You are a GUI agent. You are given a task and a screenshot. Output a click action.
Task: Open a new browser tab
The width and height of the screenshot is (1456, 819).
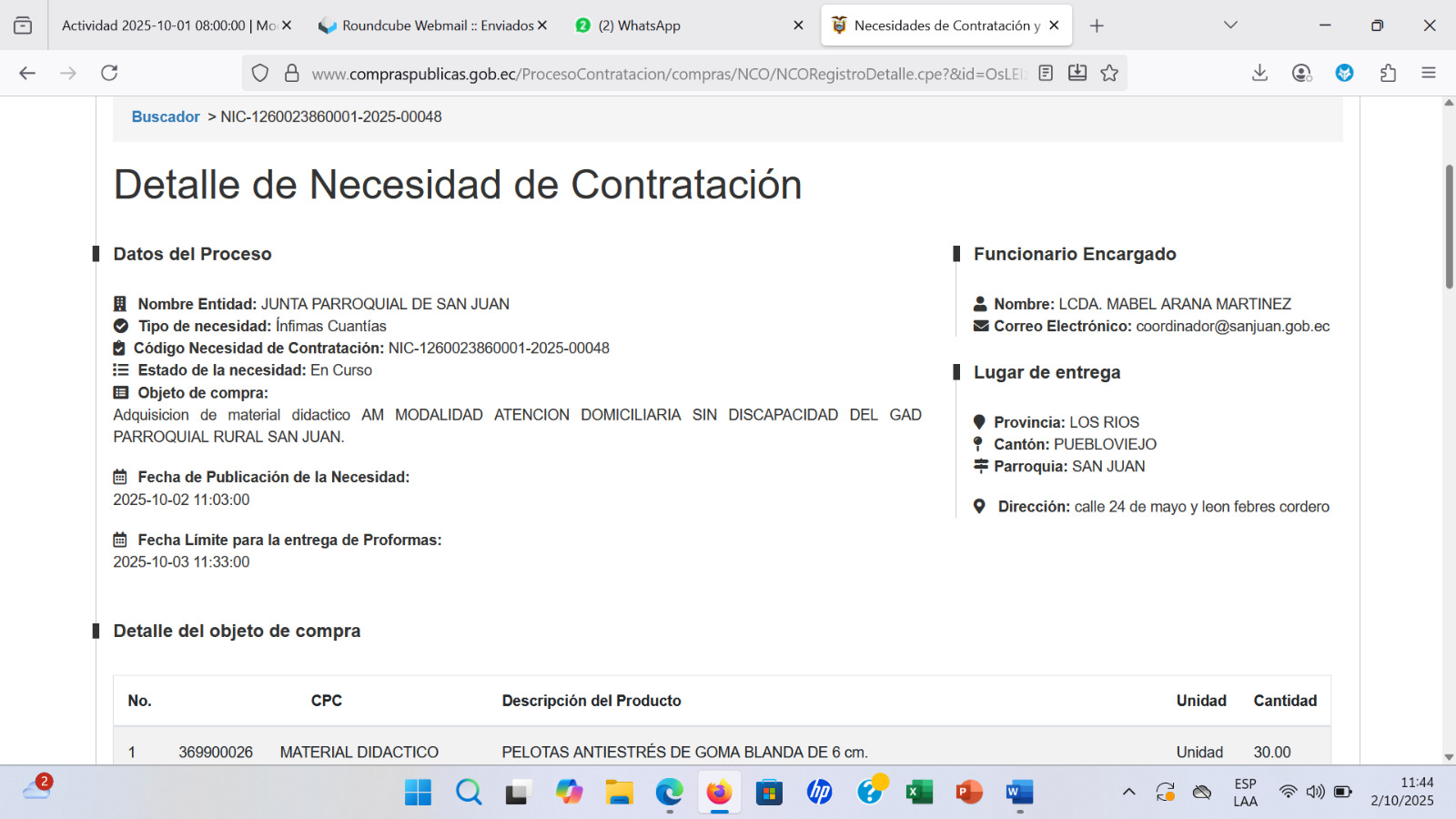click(1097, 25)
